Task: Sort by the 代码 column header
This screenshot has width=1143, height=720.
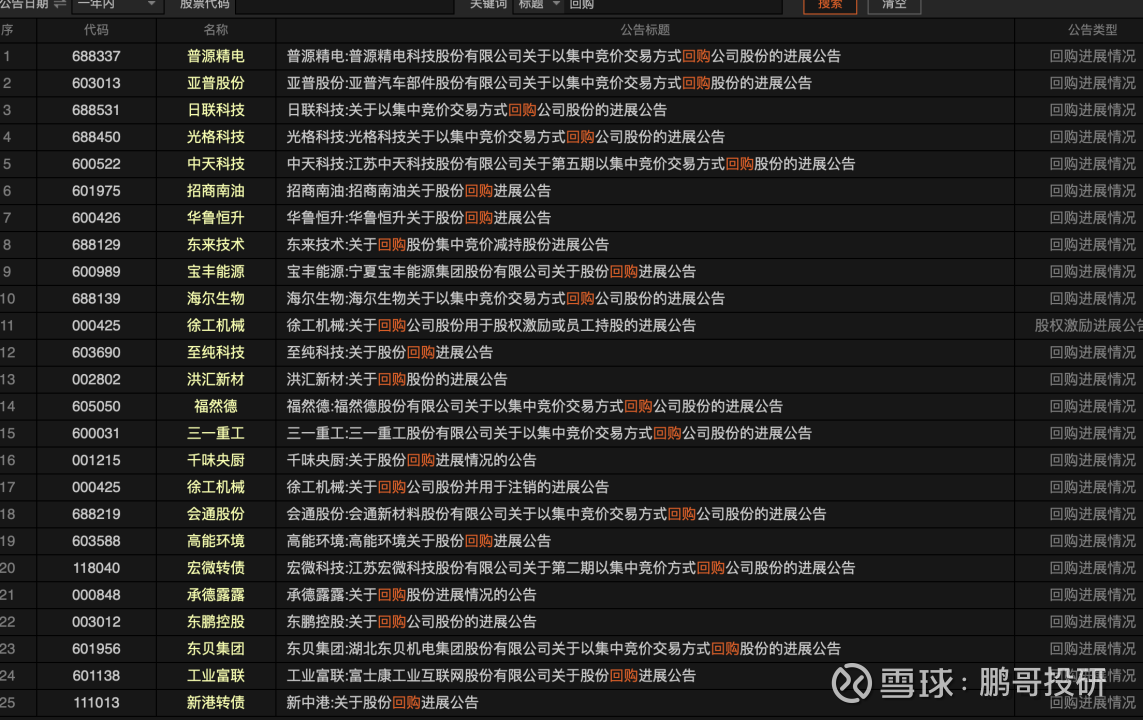Action: (x=96, y=30)
